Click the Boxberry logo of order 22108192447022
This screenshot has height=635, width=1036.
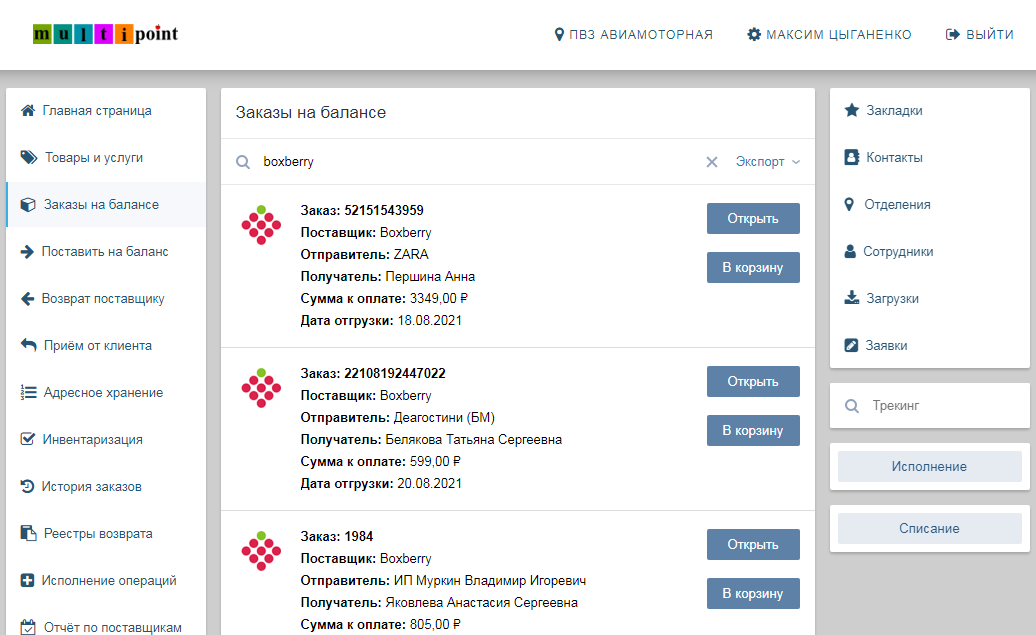[261, 388]
